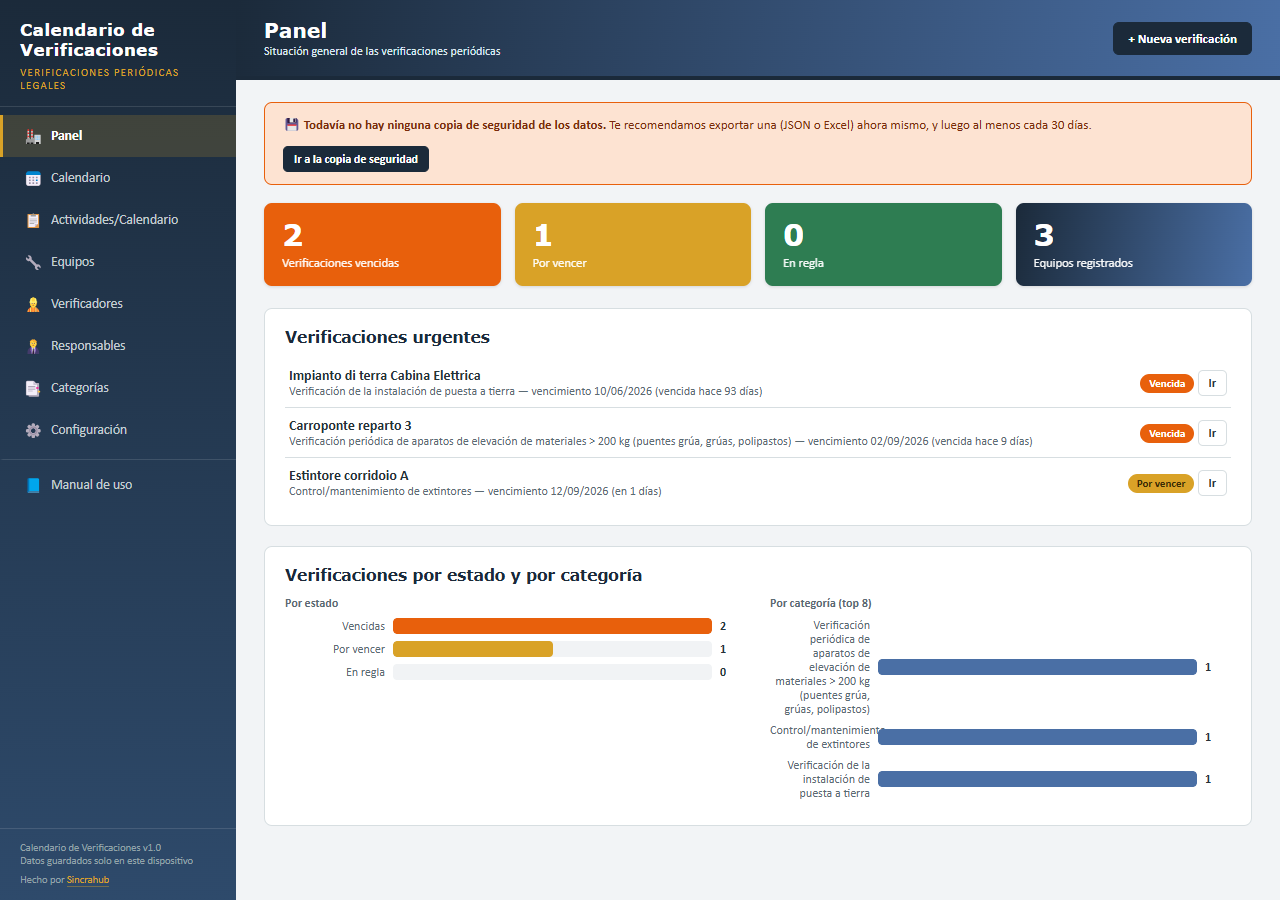Viewport: 1280px width, 900px height.
Task: Open the Equipos section
Action: coord(118,262)
